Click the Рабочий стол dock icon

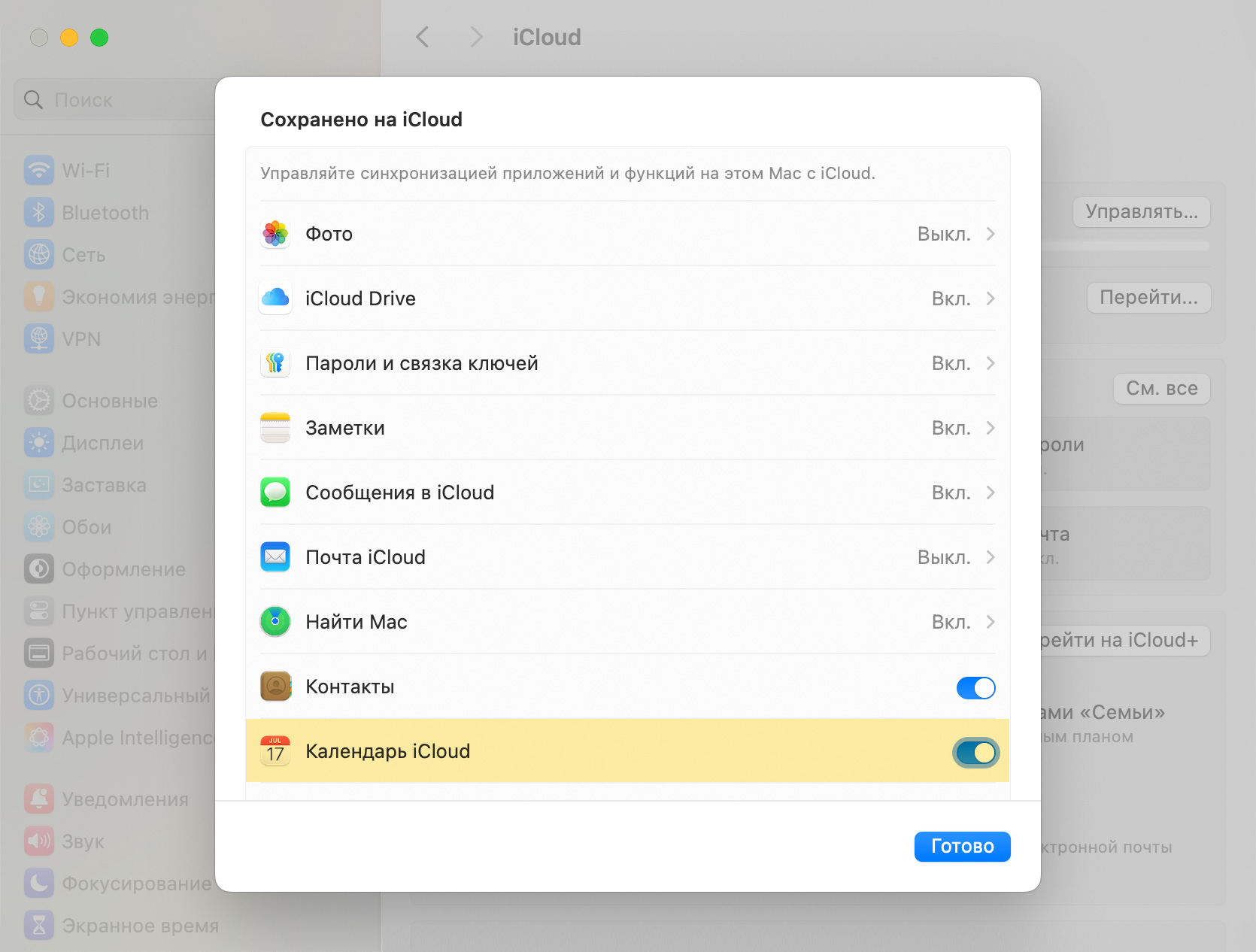pos(39,653)
